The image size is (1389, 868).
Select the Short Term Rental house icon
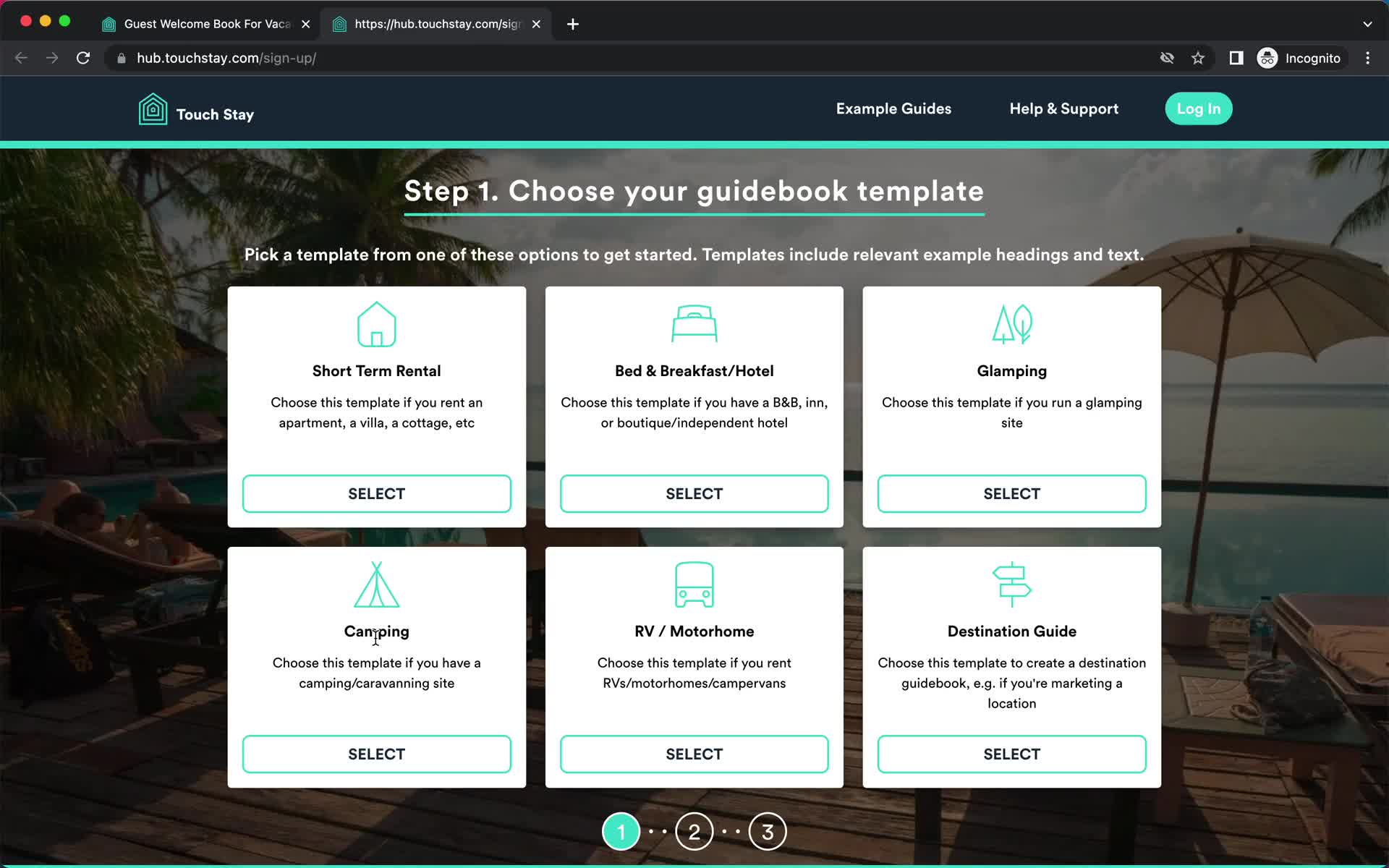click(x=376, y=325)
